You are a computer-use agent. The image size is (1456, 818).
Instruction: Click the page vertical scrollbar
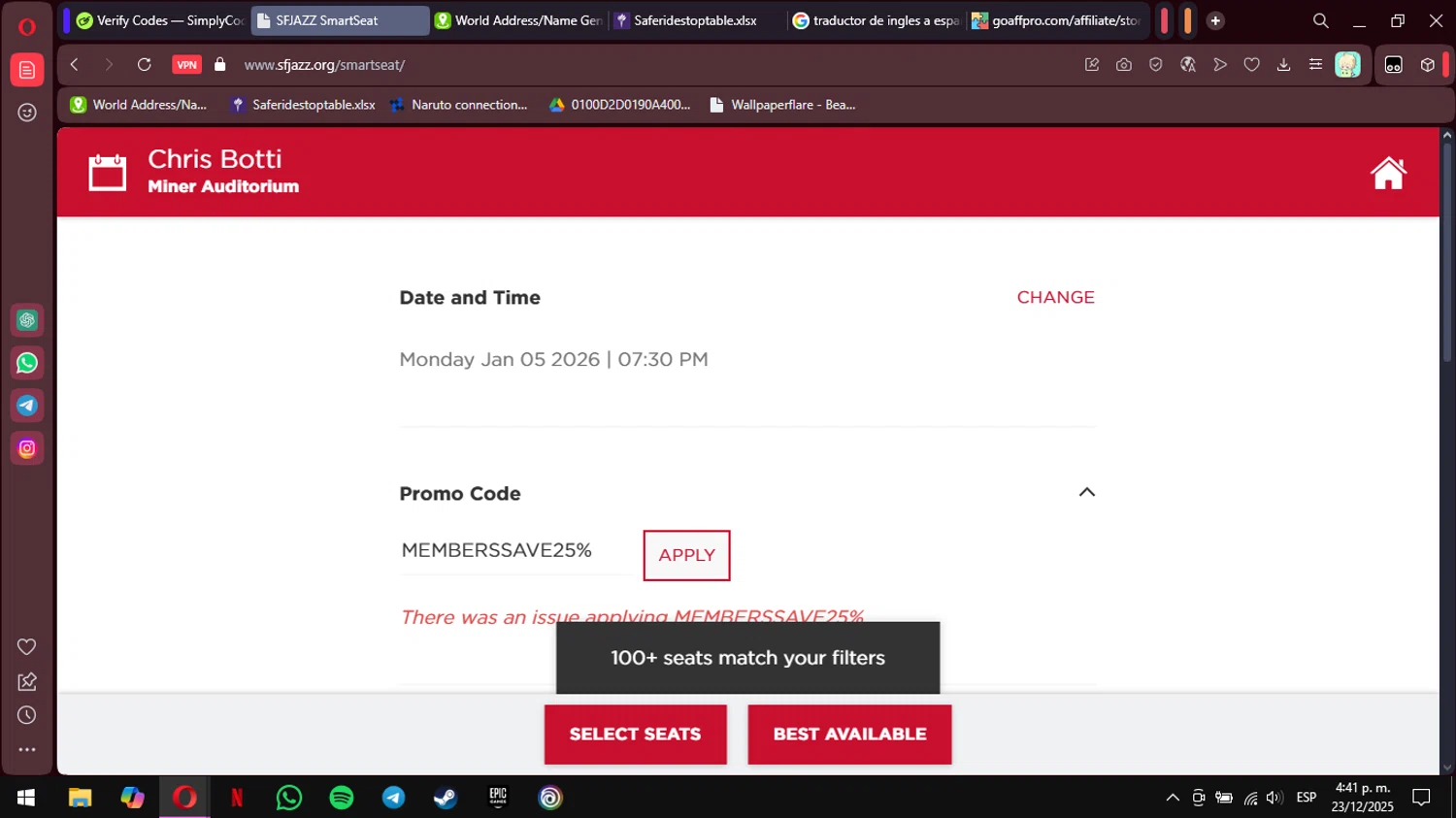(1447, 252)
